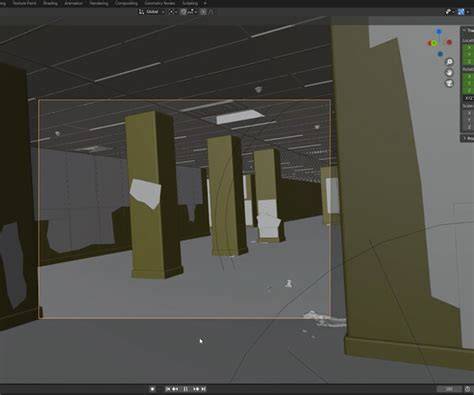
Task: Open the Global transform orientation dropdown
Action: (152, 12)
